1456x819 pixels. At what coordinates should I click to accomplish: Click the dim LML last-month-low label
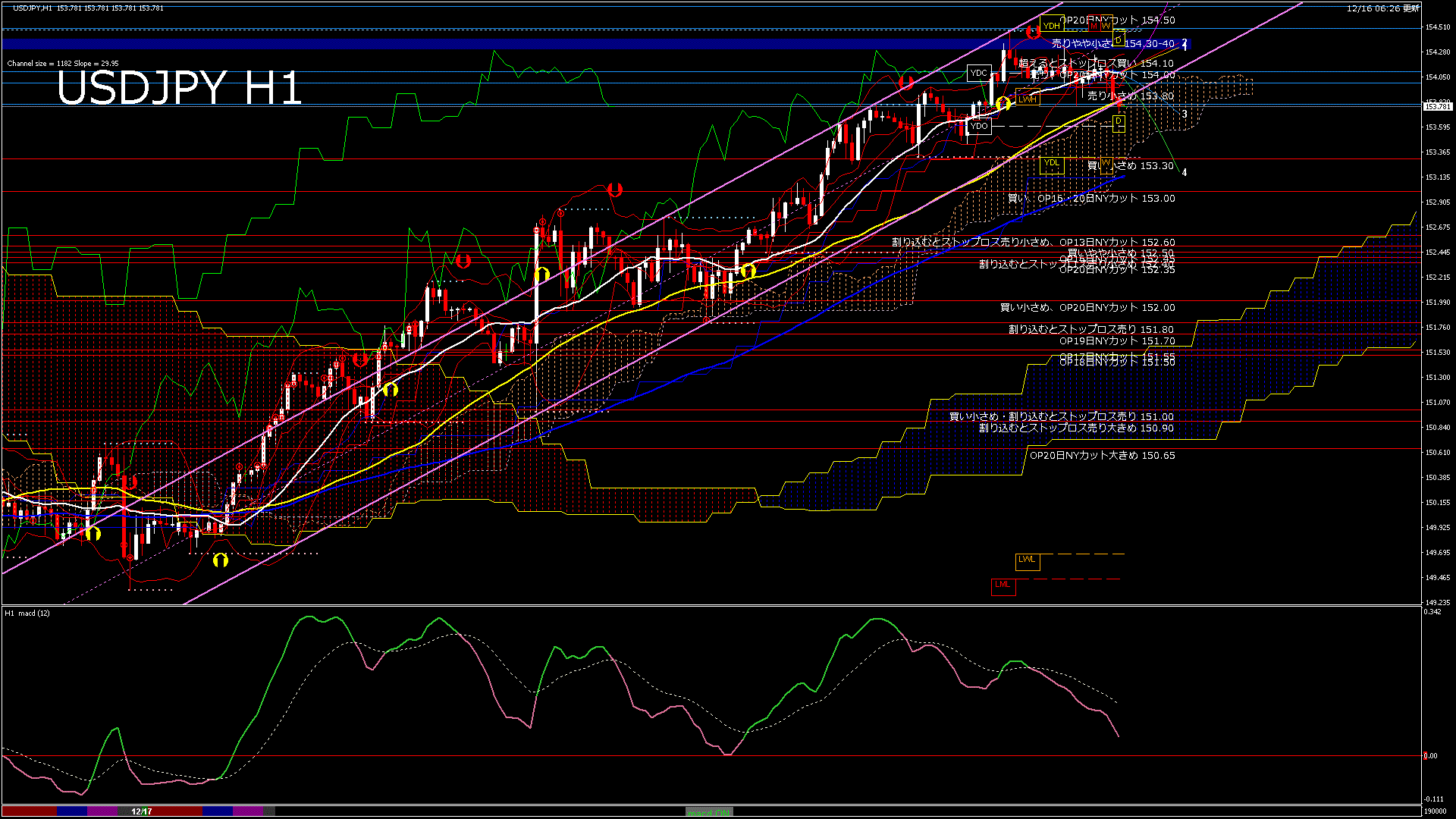pyautogui.click(x=1003, y=585)
